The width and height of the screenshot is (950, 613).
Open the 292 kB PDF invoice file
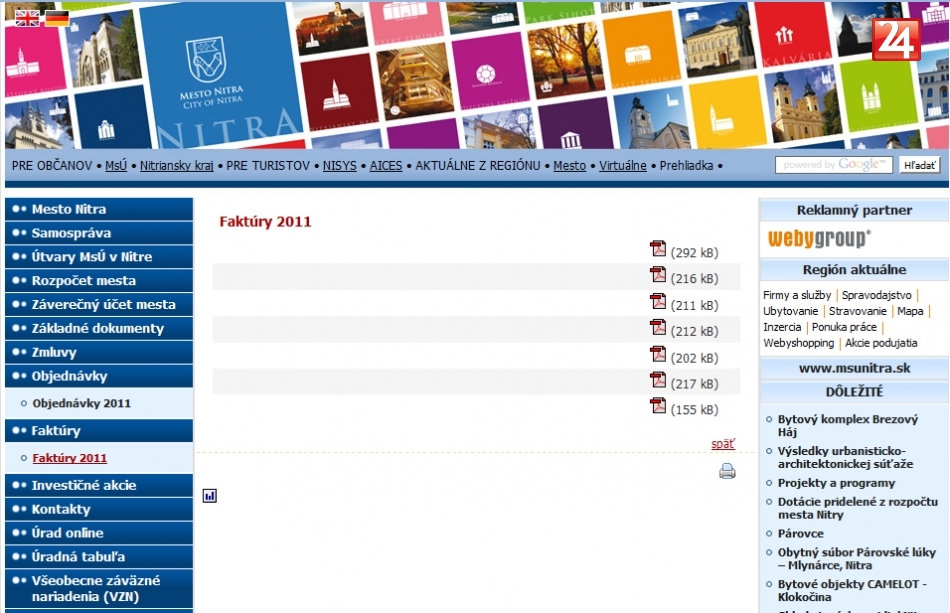click(x=658, y=249)
